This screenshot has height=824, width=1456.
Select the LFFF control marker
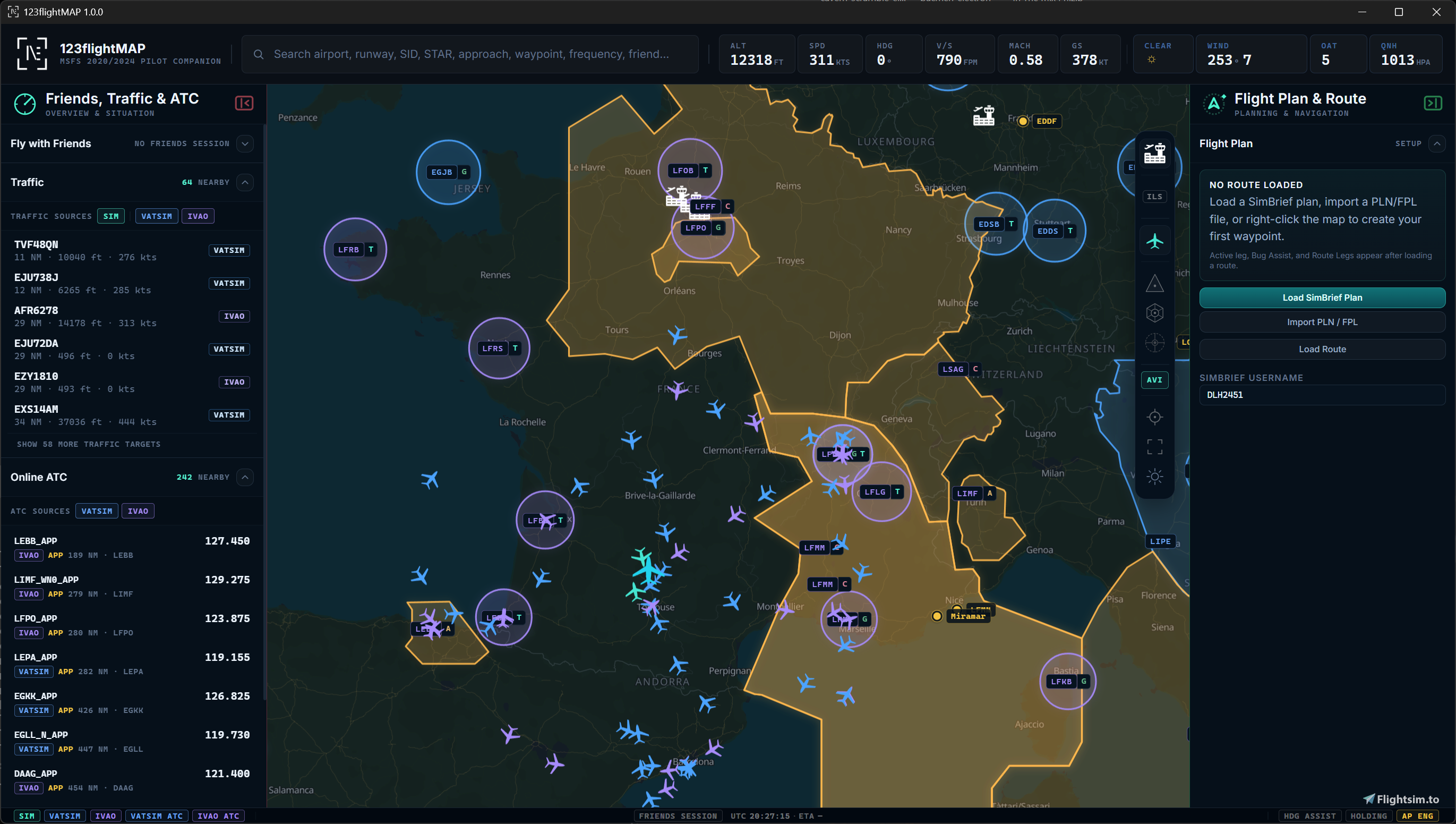click(x=713, y=207)
